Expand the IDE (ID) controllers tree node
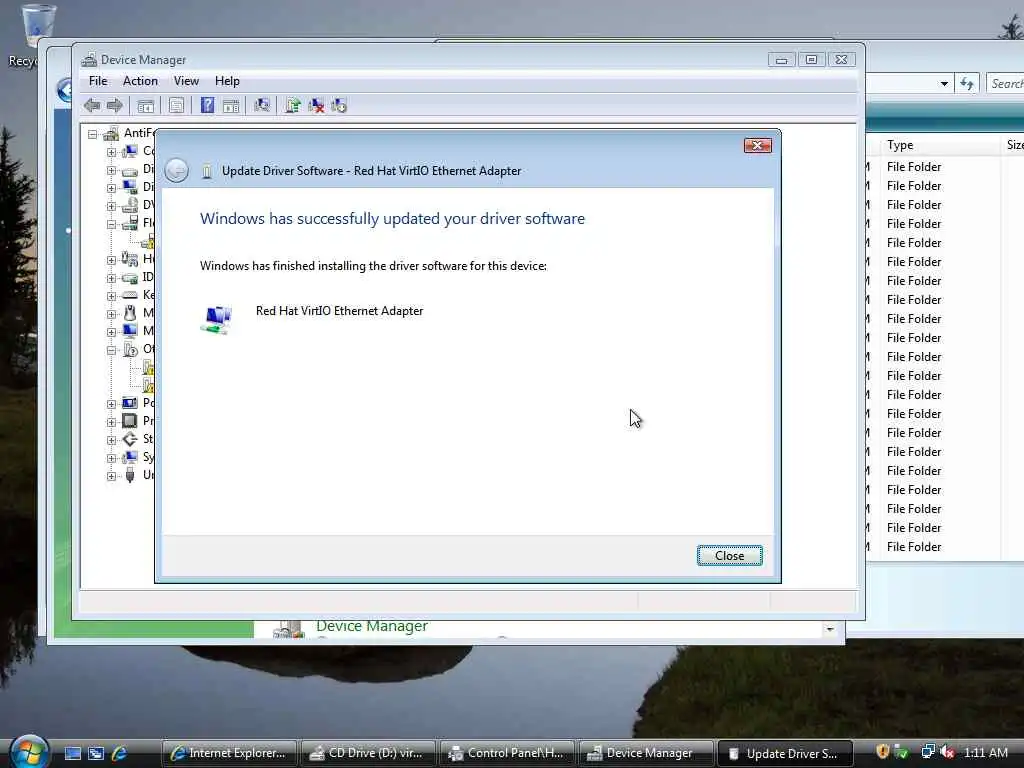The height and width of the screenshot is (768, 1024). click(112, 278)
